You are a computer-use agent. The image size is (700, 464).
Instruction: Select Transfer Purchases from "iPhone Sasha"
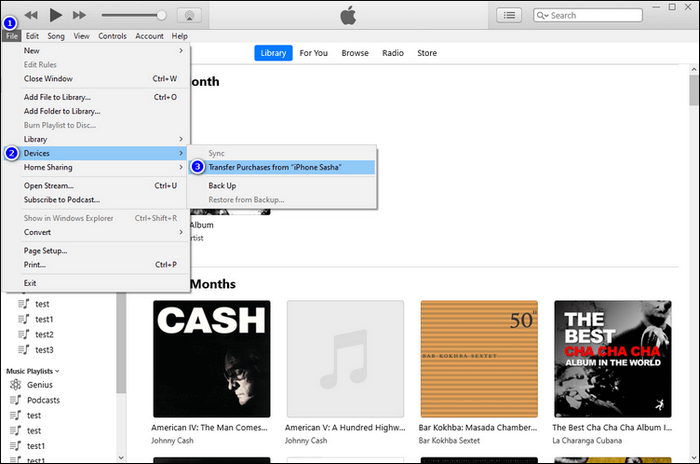(282, 167)
